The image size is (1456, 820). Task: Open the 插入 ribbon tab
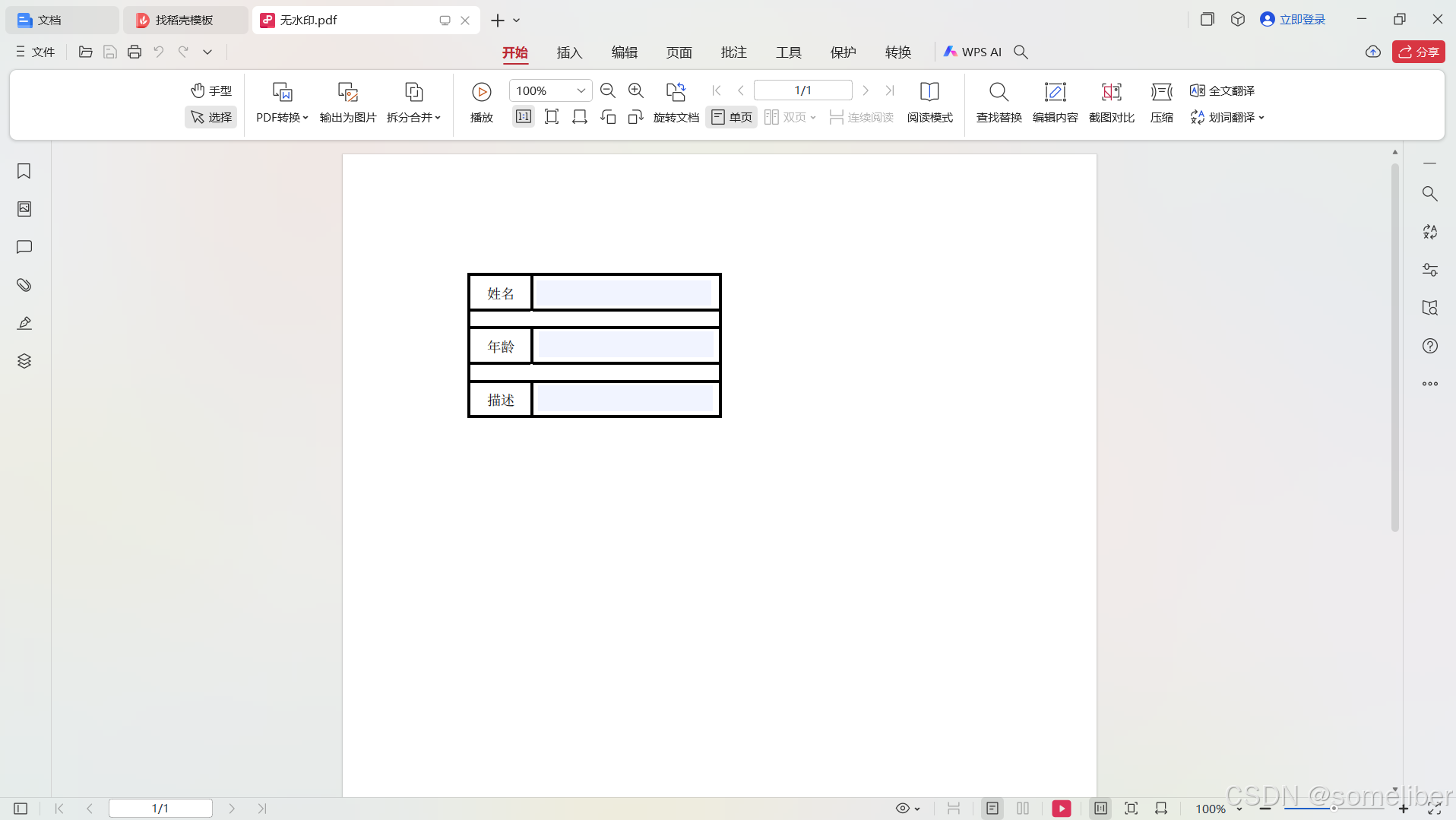click(569, 52)
